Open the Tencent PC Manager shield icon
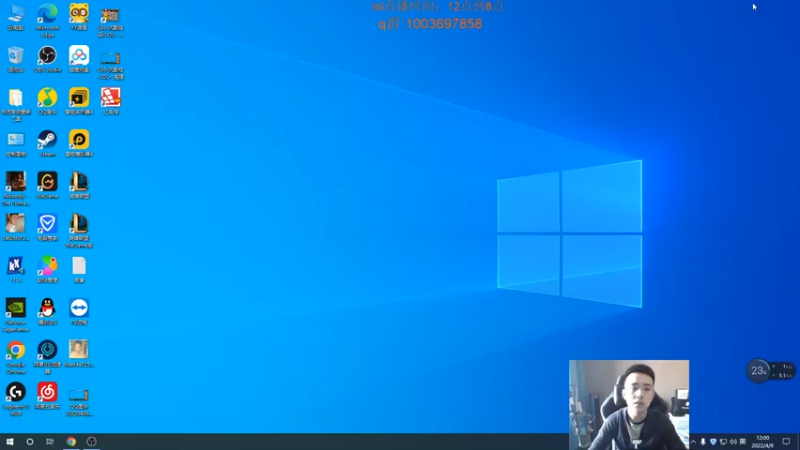The width and height of the screenshot is (800, 450). [47, 228]
